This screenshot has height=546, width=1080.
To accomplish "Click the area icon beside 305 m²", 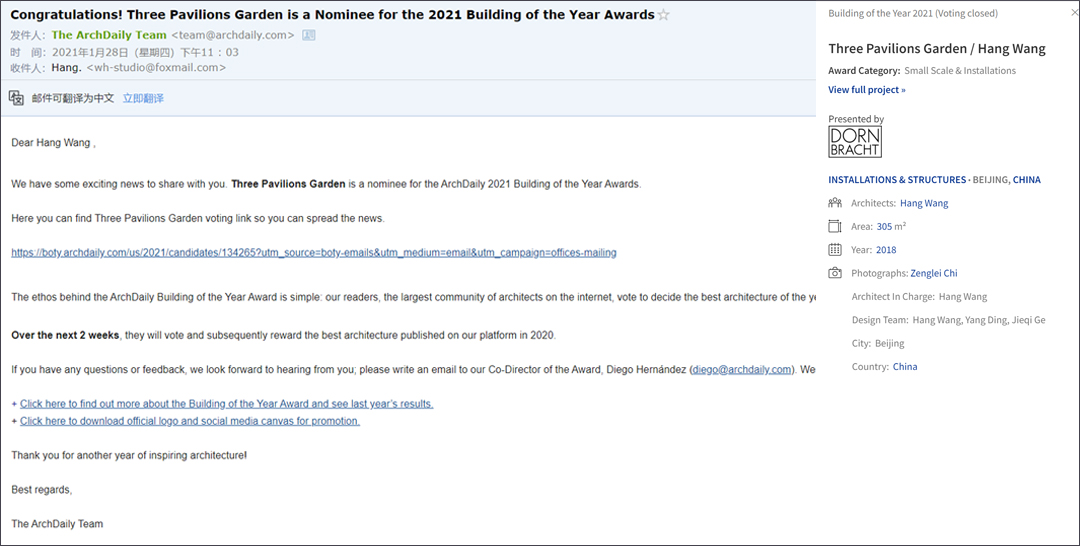I will tap(835, 226).
